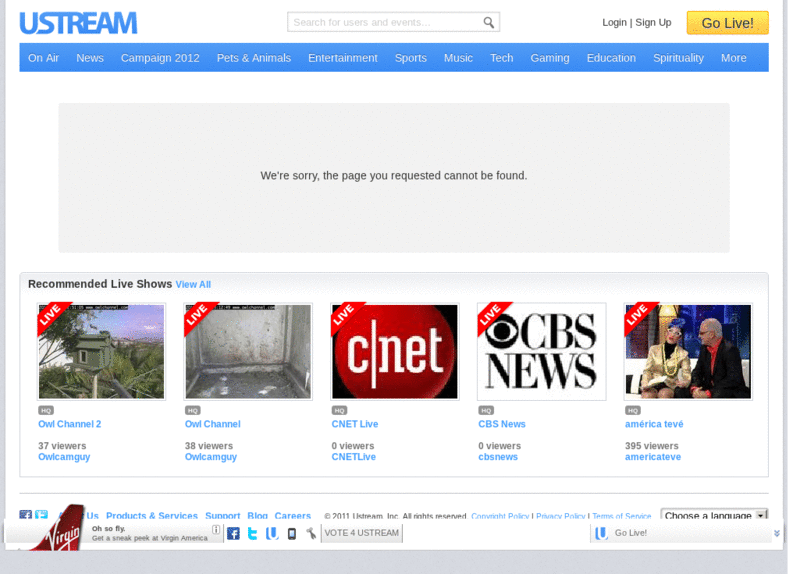Open the wrench settings icon in bottom toolbar
Image resolution: width=800 pixels, height=574 pixels.
[311, 534]
